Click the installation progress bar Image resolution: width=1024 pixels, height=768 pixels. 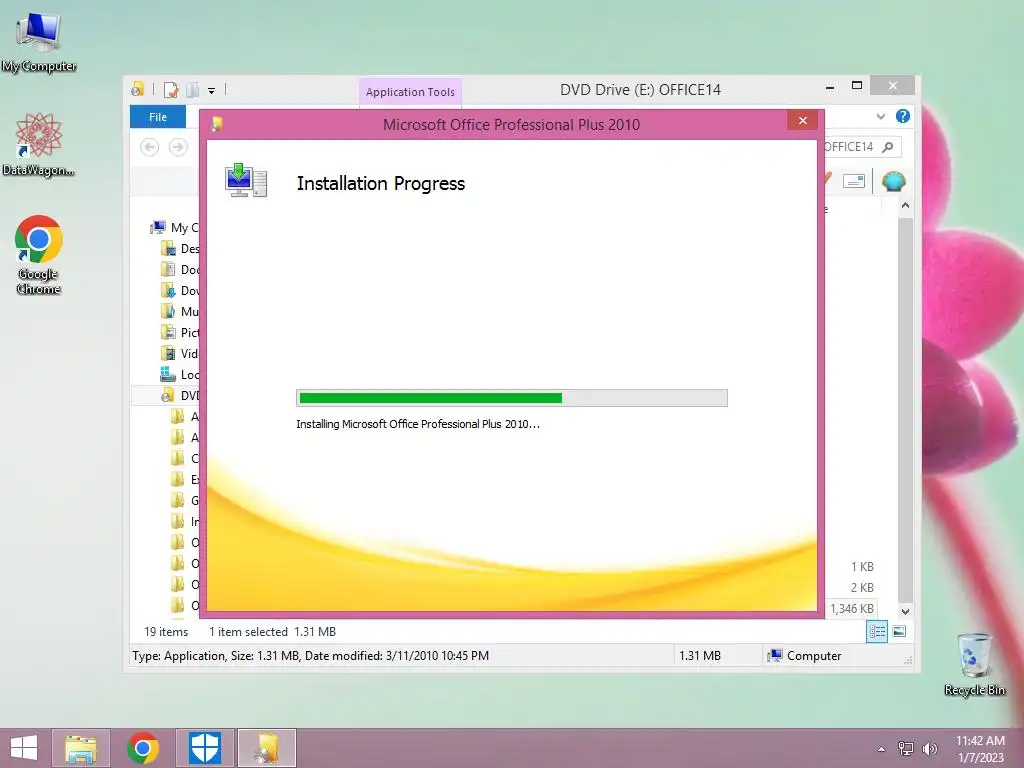pos(511,398)
